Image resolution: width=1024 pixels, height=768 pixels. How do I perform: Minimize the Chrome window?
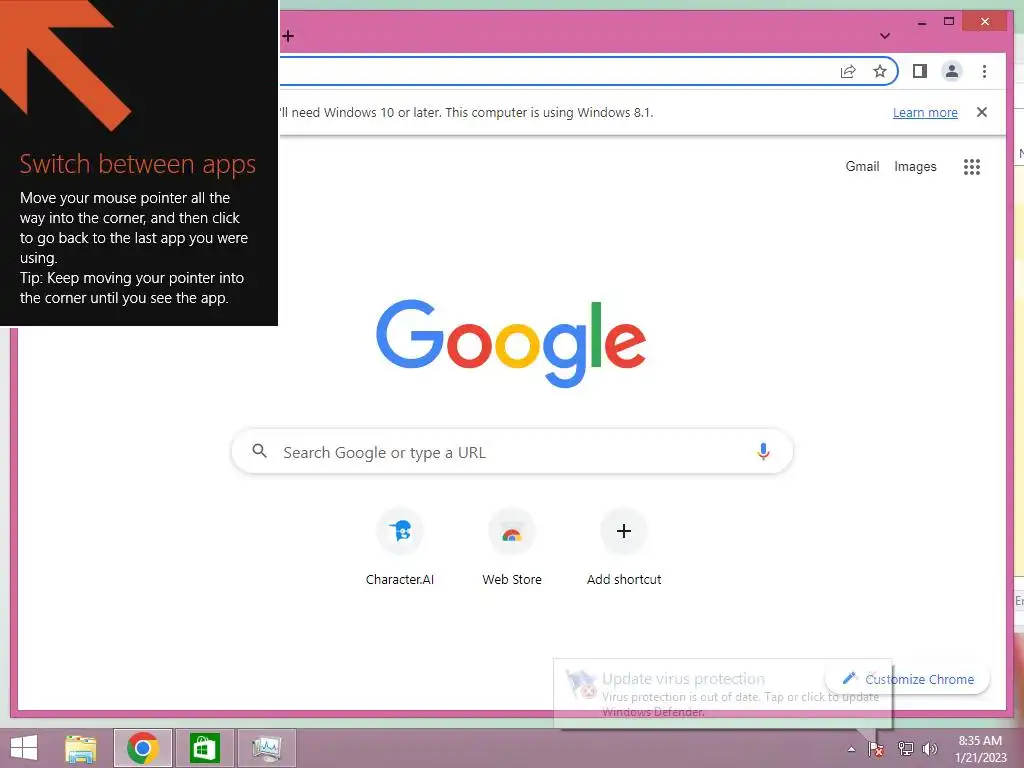(x=921, y=23)
